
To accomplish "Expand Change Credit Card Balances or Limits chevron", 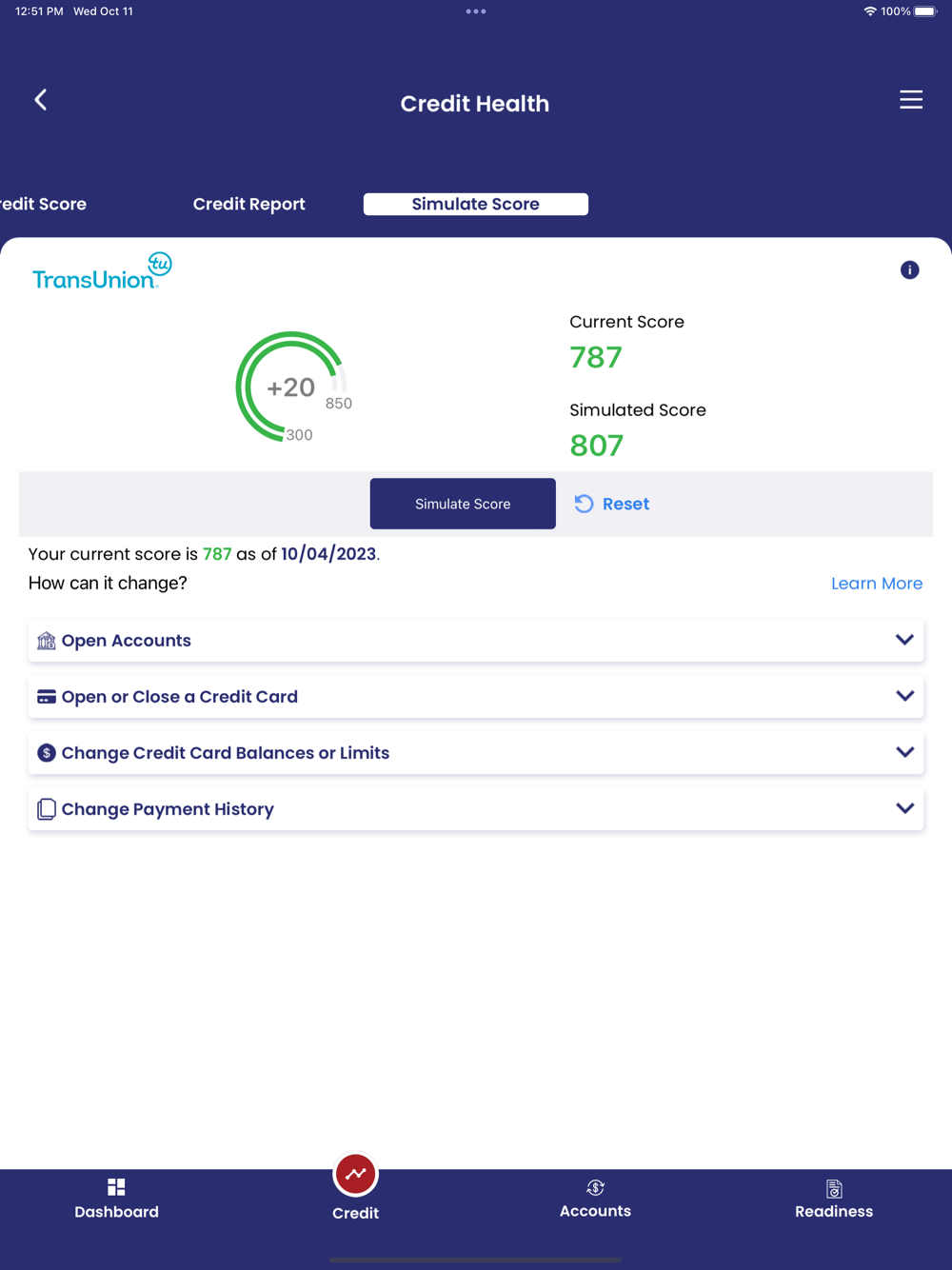I will coord(904,752).
